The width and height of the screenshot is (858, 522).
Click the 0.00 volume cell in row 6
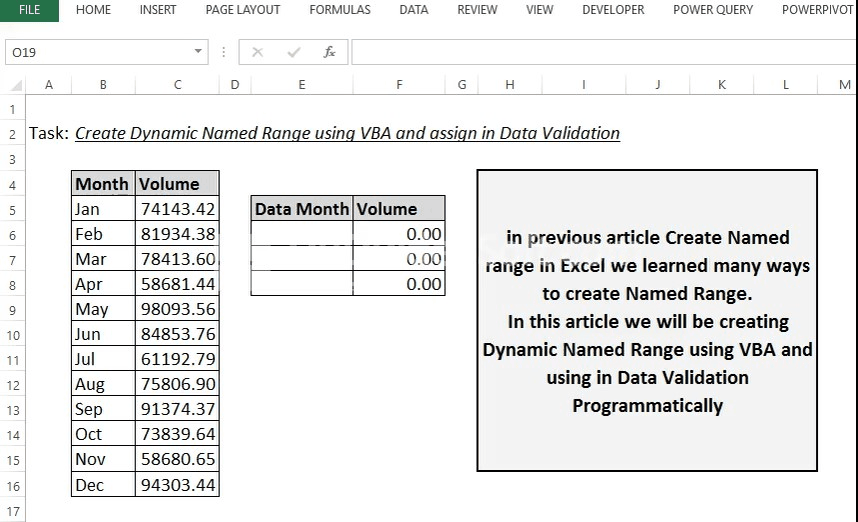399,234
